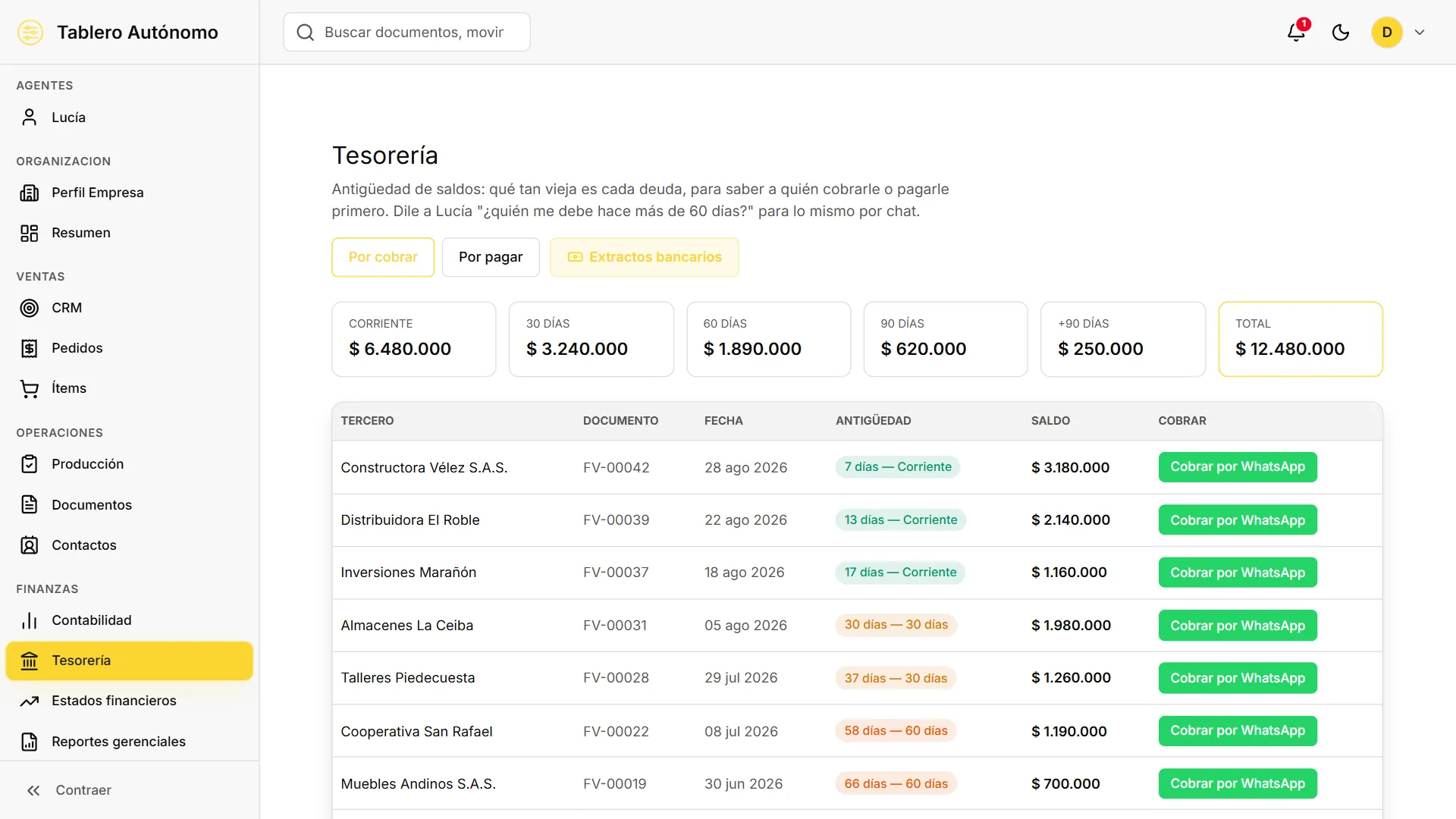1456x819 pixels.
Task: Focus the Buscar documentos search field
Action: coord(406,32)
